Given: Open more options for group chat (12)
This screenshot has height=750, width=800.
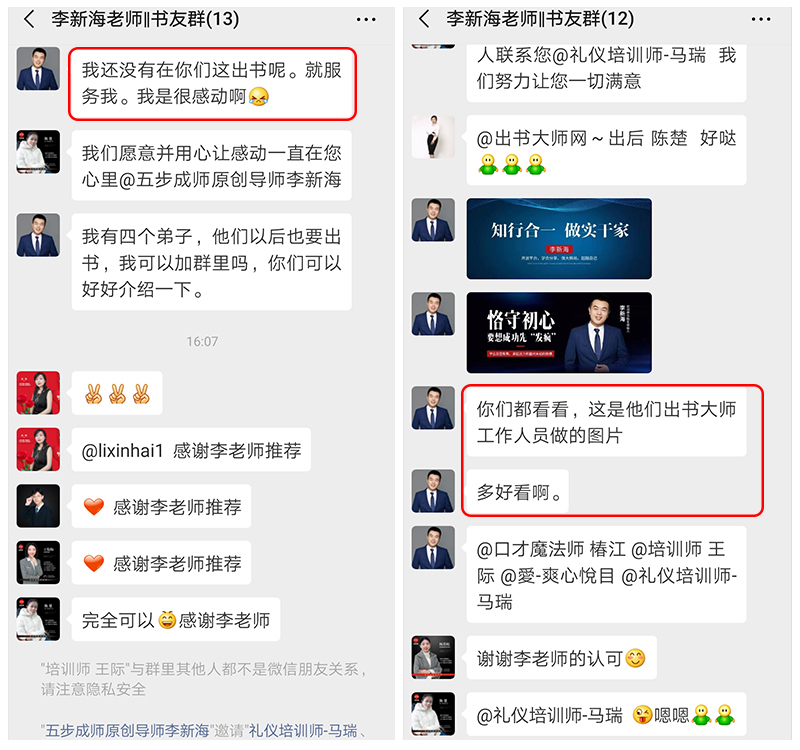Looking at the screenshot, I should [x=761, y=20].
